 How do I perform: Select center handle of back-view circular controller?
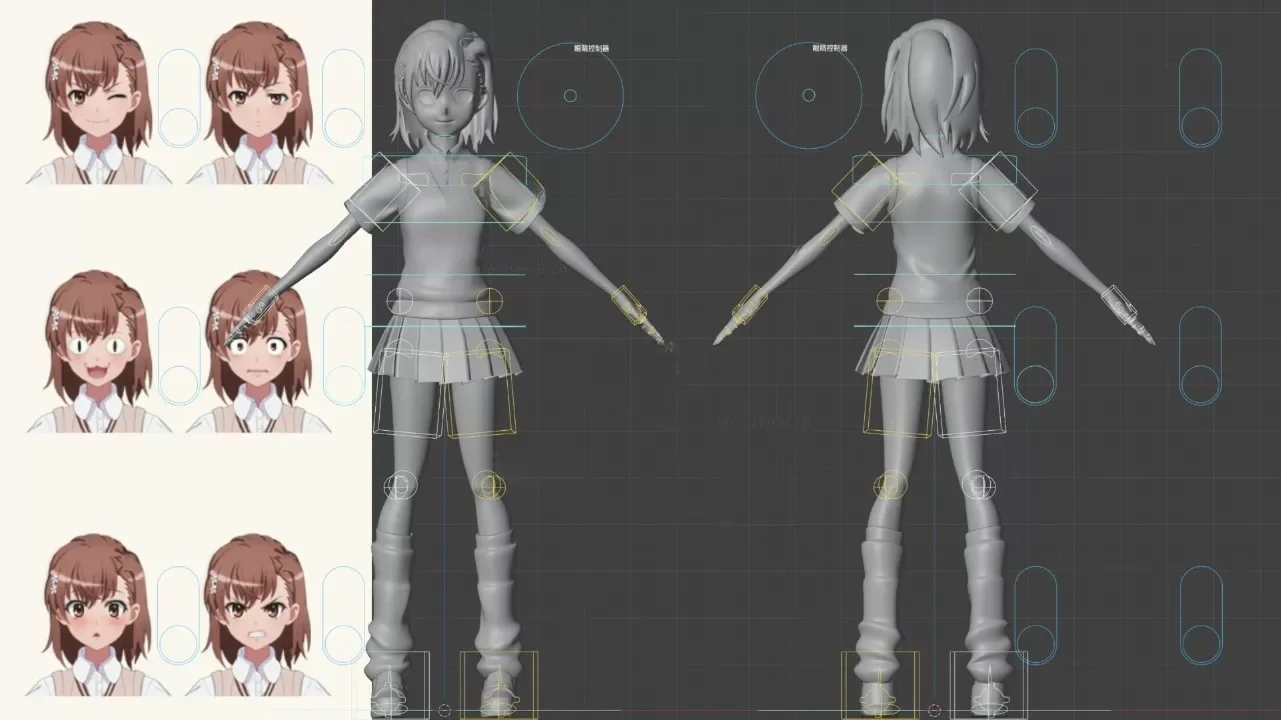[x=808, y=96]
